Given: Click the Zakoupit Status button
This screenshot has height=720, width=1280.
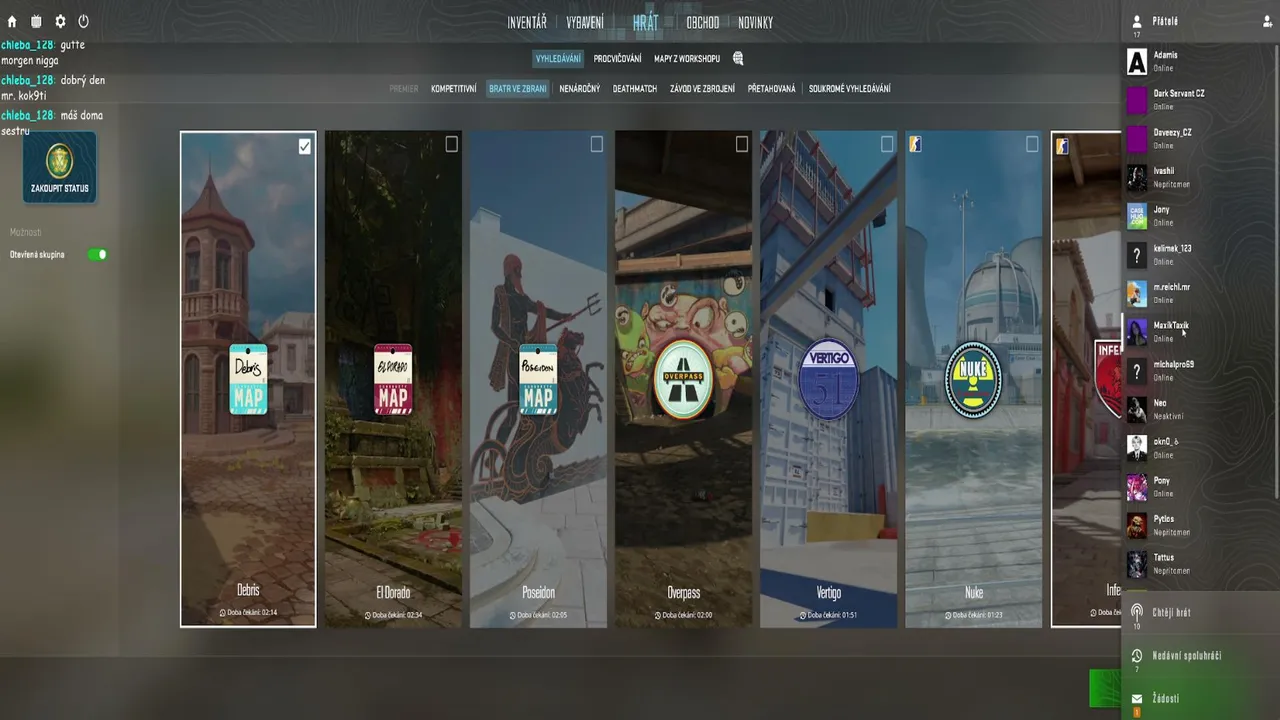Looking at the screenshot, I should (60, 167).
